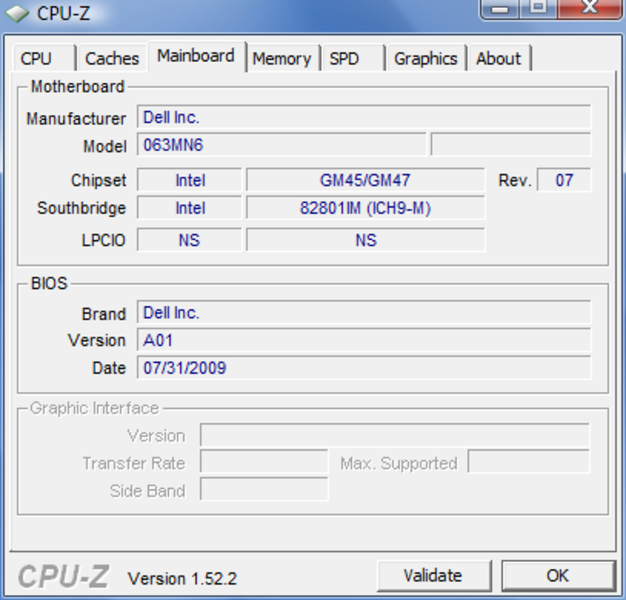Click the southbridge value 82801IM (ICH9-M)
This screenshot has width=626, height=600.
tap(365, 208)
